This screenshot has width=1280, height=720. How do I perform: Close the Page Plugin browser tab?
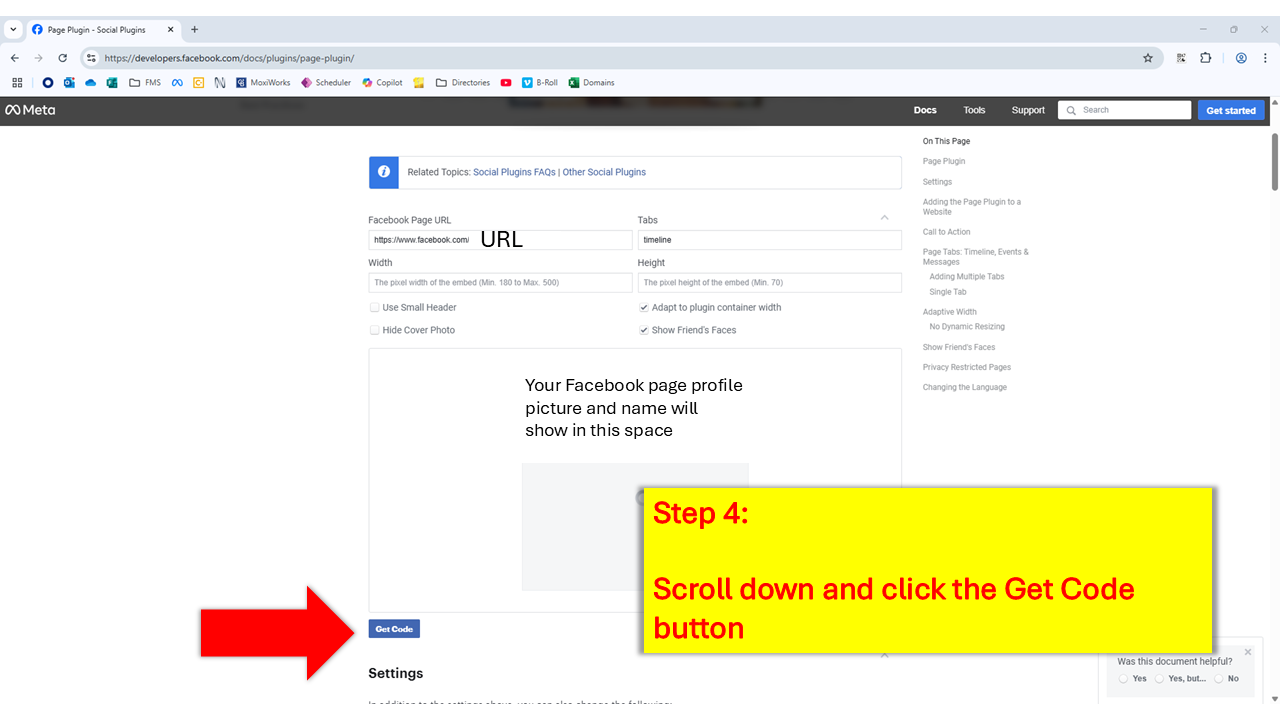[170, 30]
